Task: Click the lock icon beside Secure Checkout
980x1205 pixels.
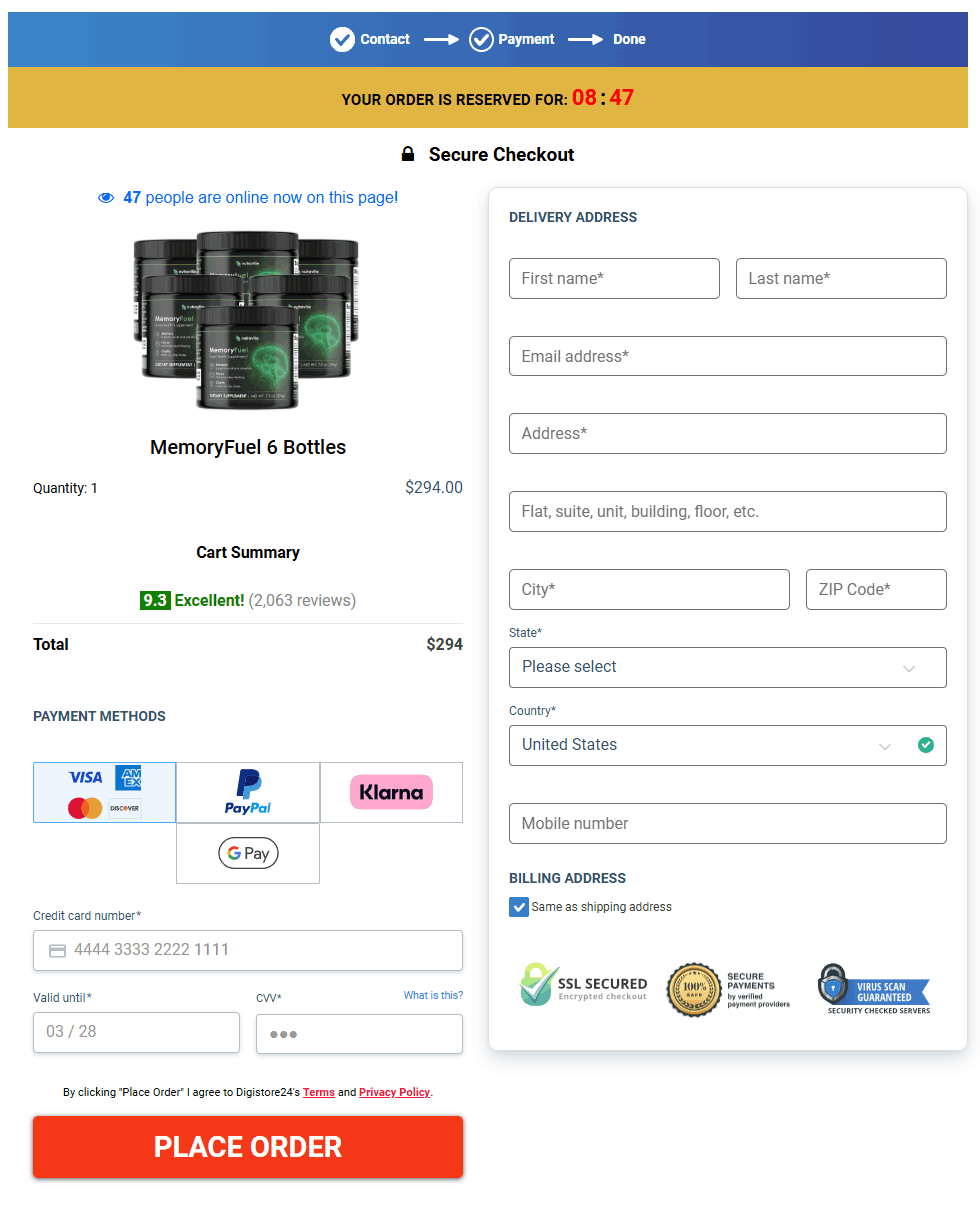Action: pos(408,154)
